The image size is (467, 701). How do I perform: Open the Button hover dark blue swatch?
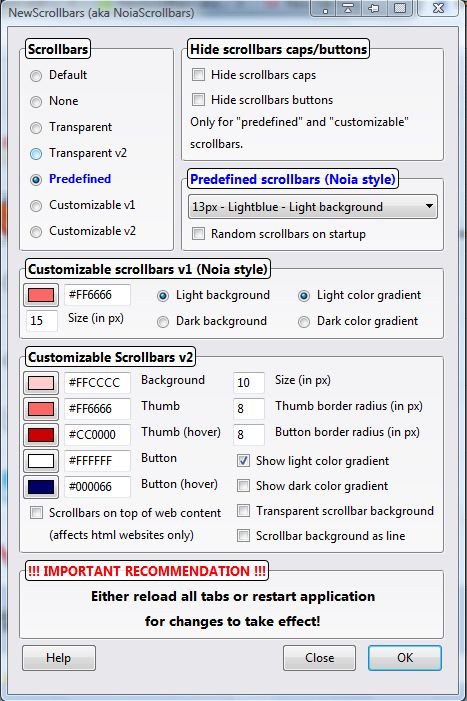[x=41, y=487]
